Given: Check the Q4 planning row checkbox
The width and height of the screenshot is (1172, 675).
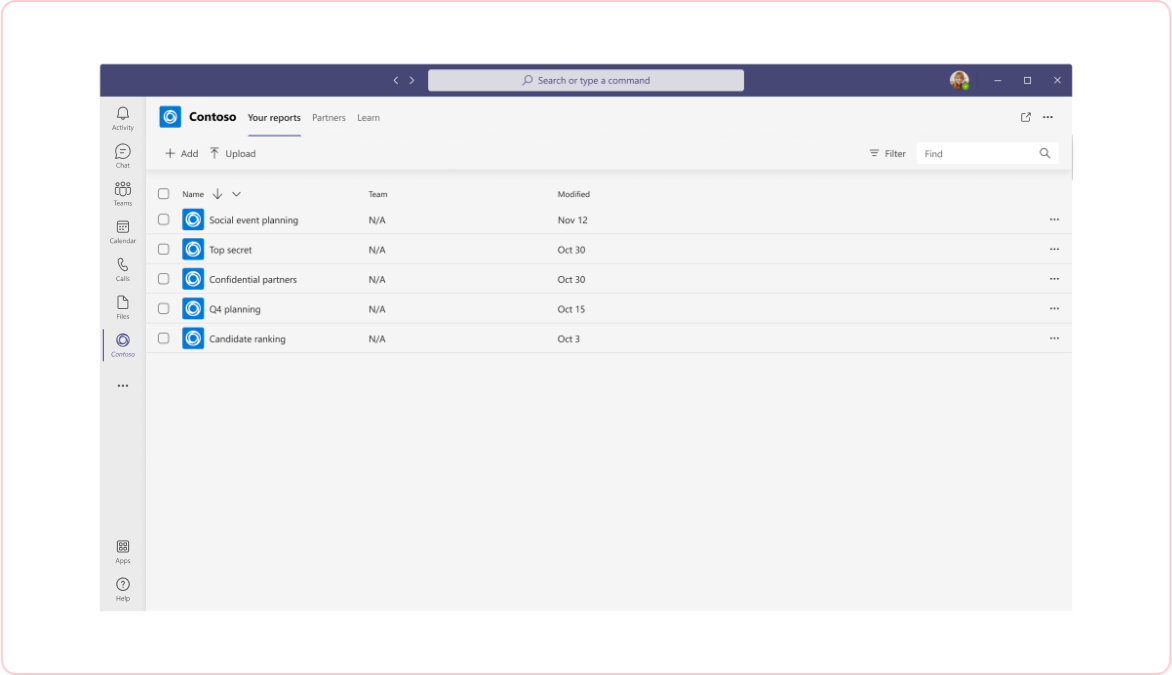Looking at the screenshot, I should 164,309.
